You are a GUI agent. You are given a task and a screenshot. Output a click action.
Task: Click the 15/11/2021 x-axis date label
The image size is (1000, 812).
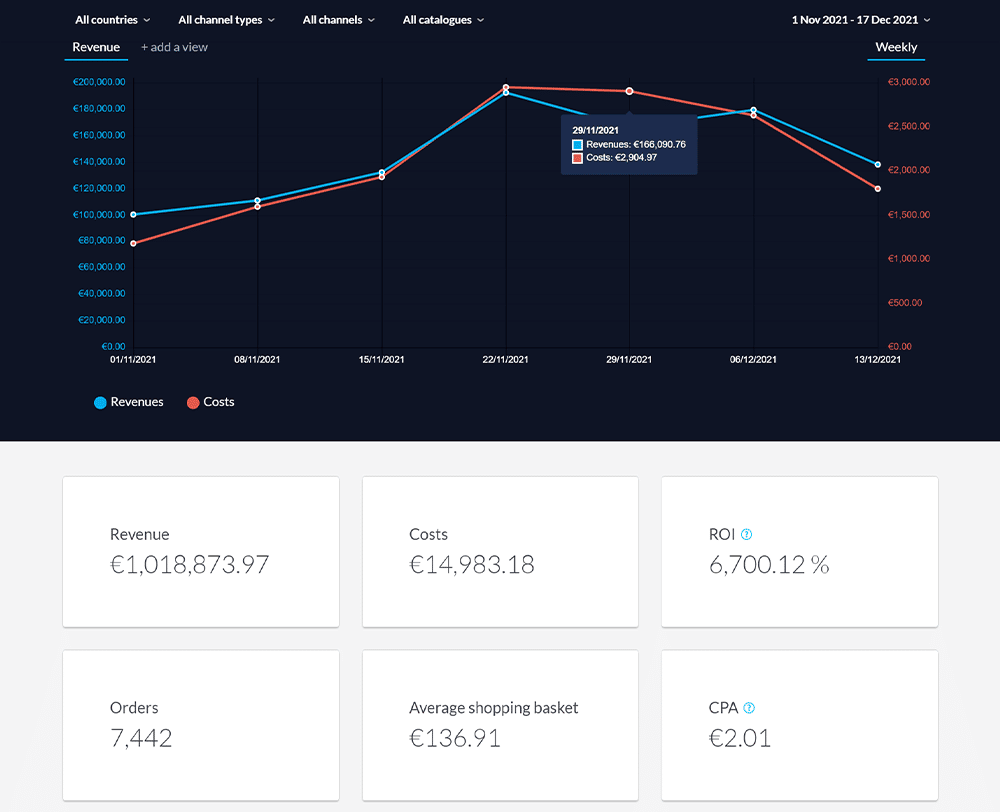[x=381, y=360]
